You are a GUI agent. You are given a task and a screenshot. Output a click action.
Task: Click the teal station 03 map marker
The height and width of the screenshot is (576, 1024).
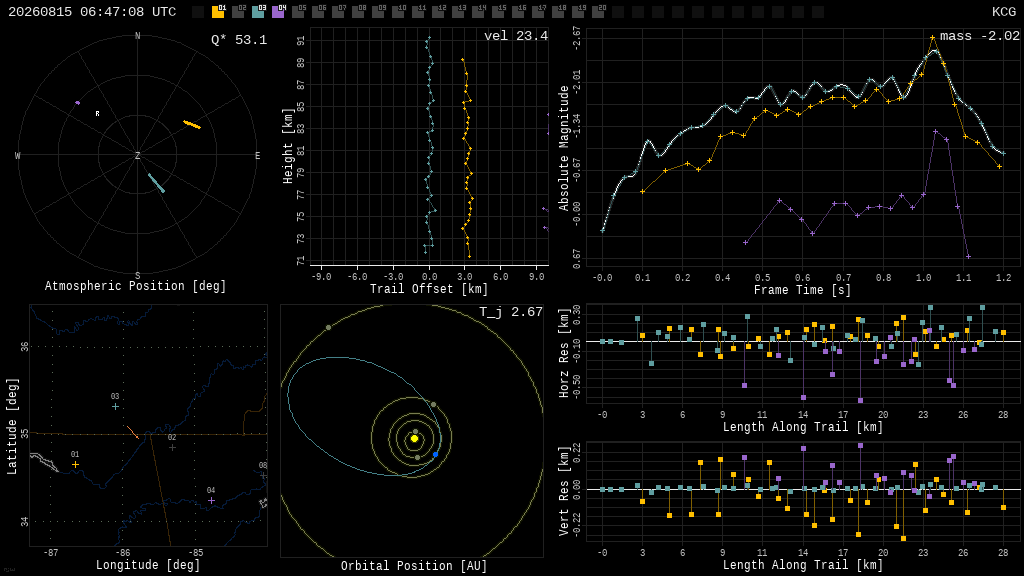point(116,407)
